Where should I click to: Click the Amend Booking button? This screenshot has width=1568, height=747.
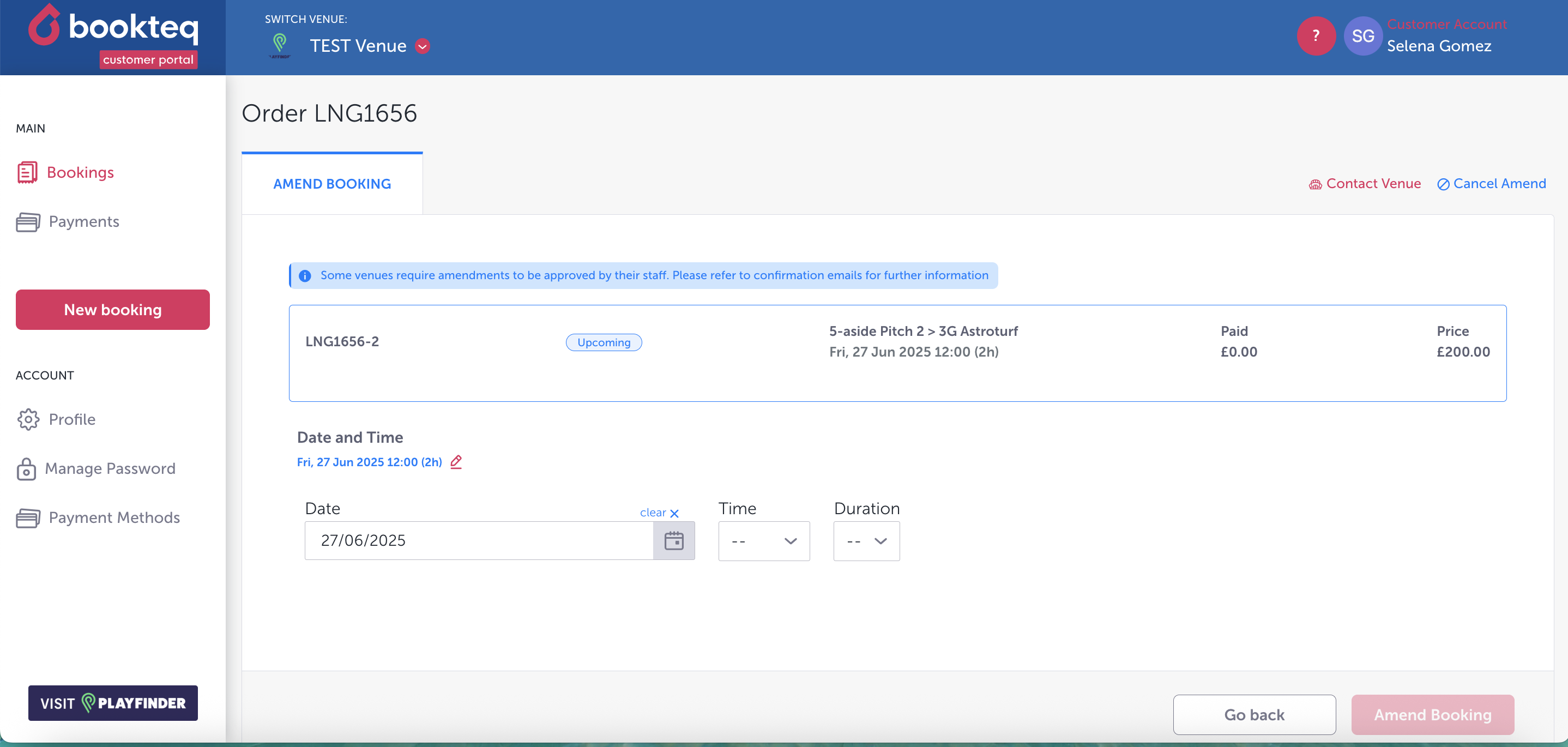point(1432,715)
